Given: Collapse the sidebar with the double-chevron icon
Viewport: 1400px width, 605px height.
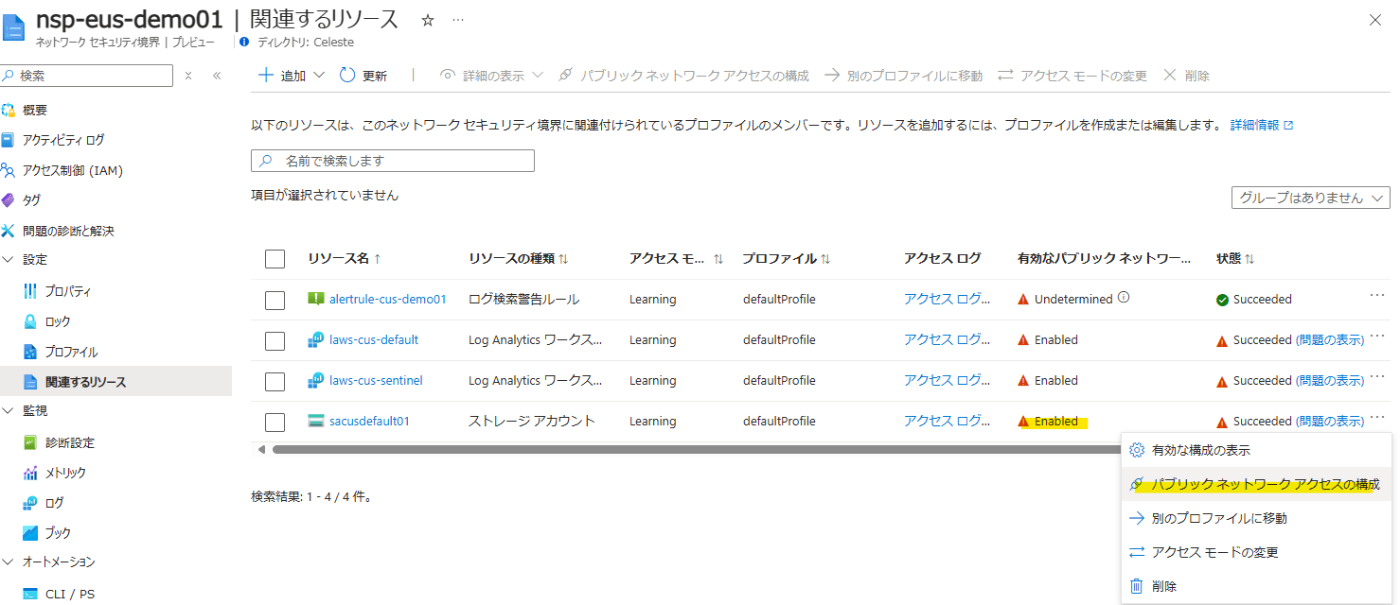Looking at the screenshot, I should [x=216, y=75].
